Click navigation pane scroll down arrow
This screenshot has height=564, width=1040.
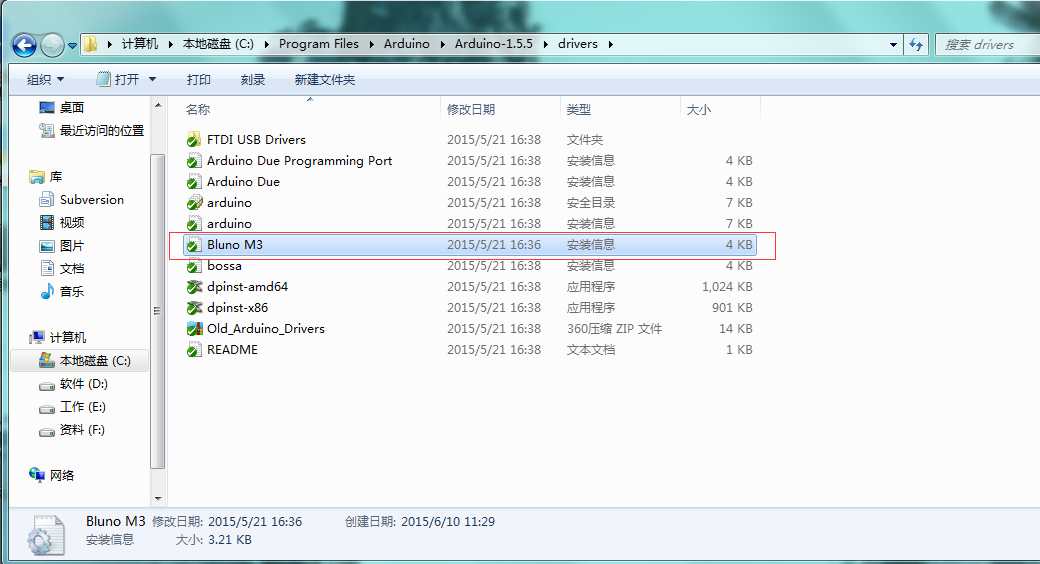[x=158, y=498]
